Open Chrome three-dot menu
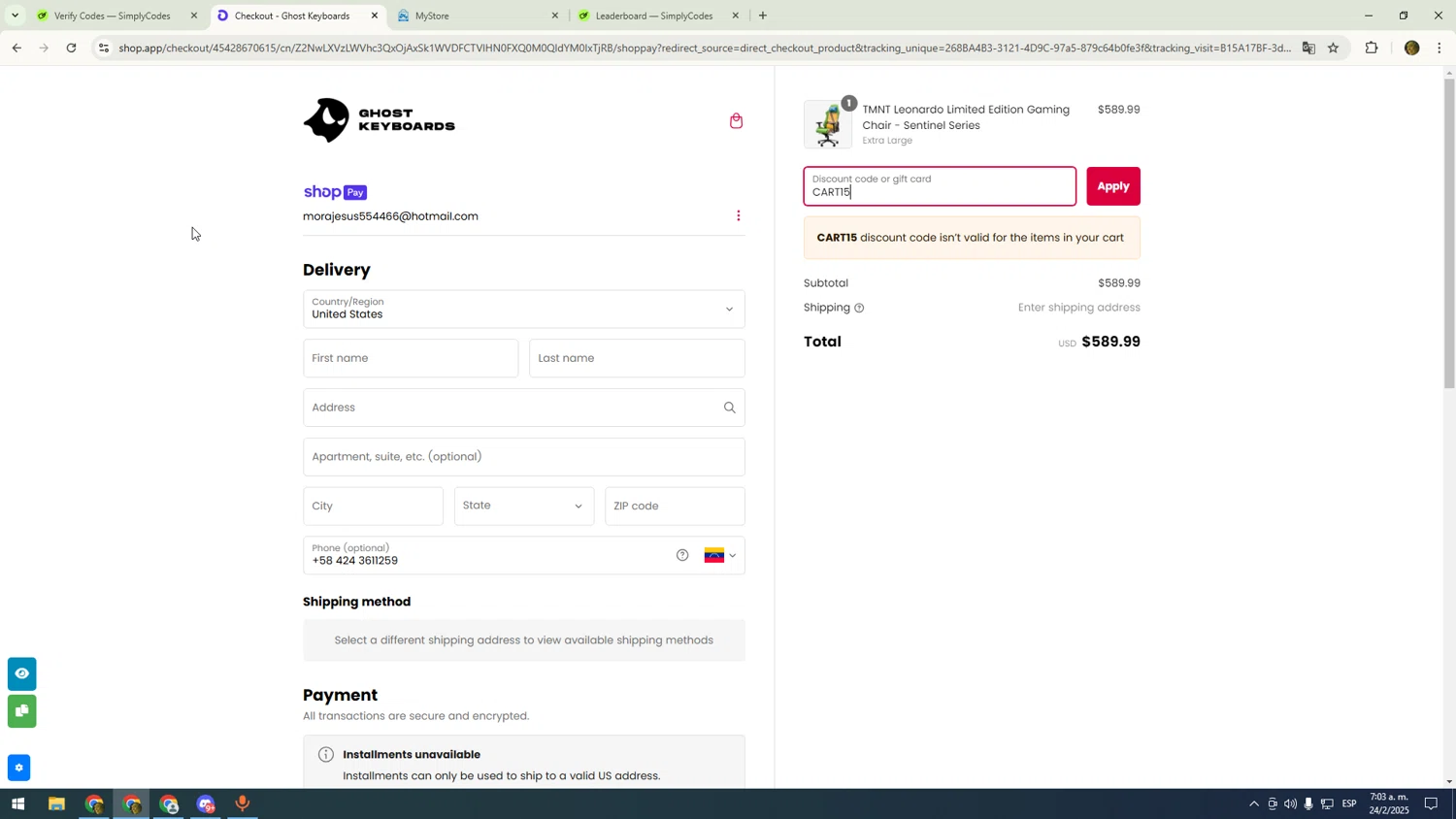 pyautogui.click(x=1439, y=48)
